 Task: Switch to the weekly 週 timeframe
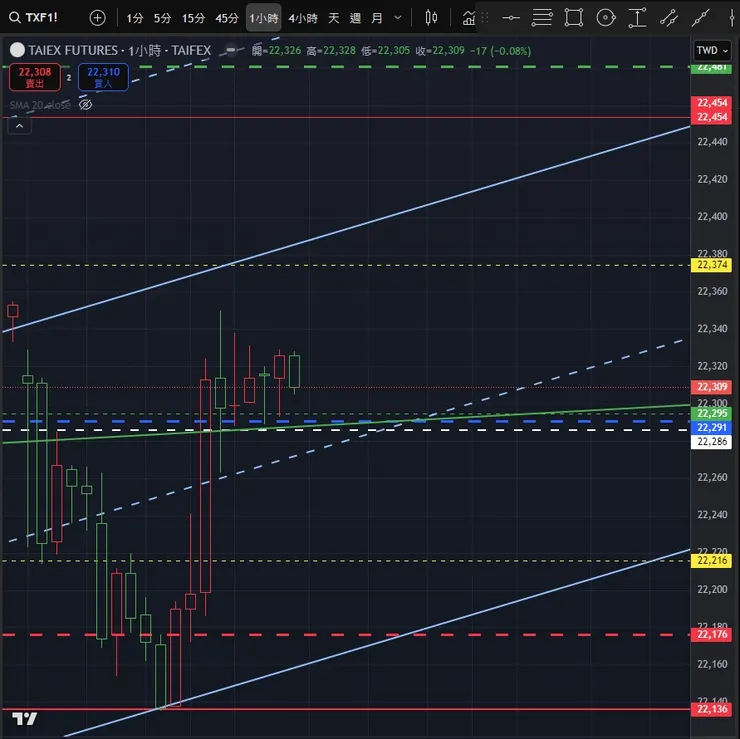tap(355, 18)
